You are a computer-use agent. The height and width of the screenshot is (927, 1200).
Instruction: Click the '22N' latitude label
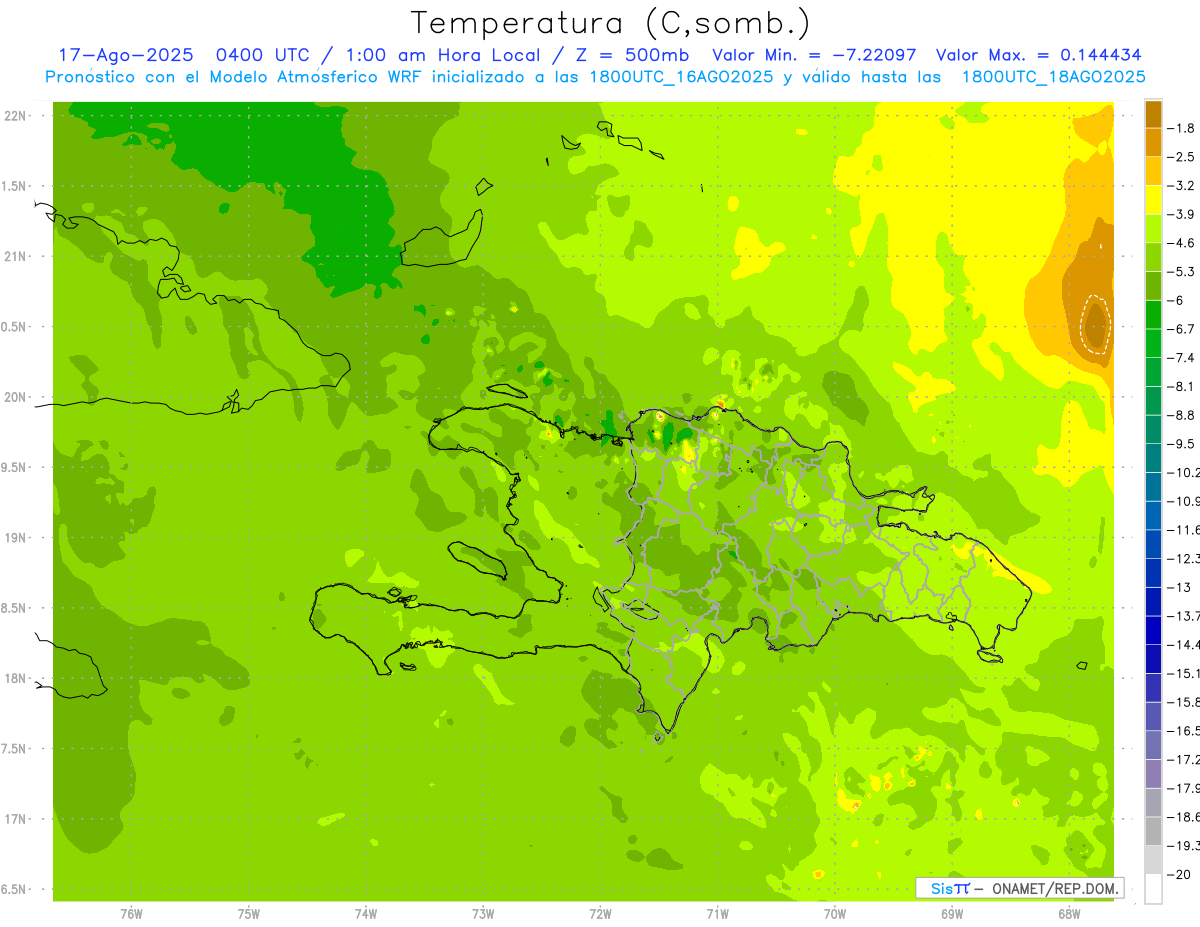click(x=16, y=116)
